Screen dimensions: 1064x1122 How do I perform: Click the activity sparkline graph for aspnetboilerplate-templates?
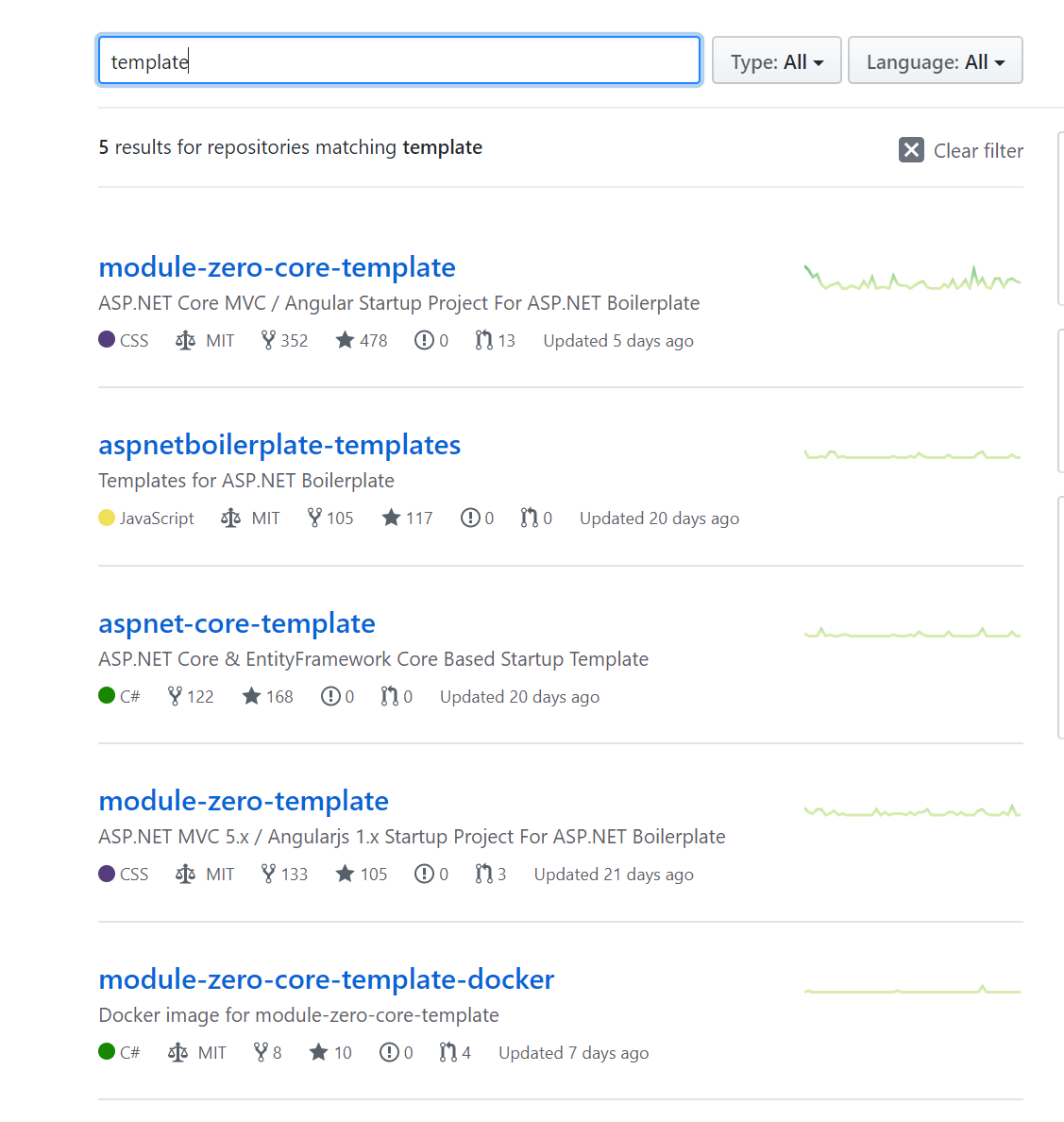[911, 454]
